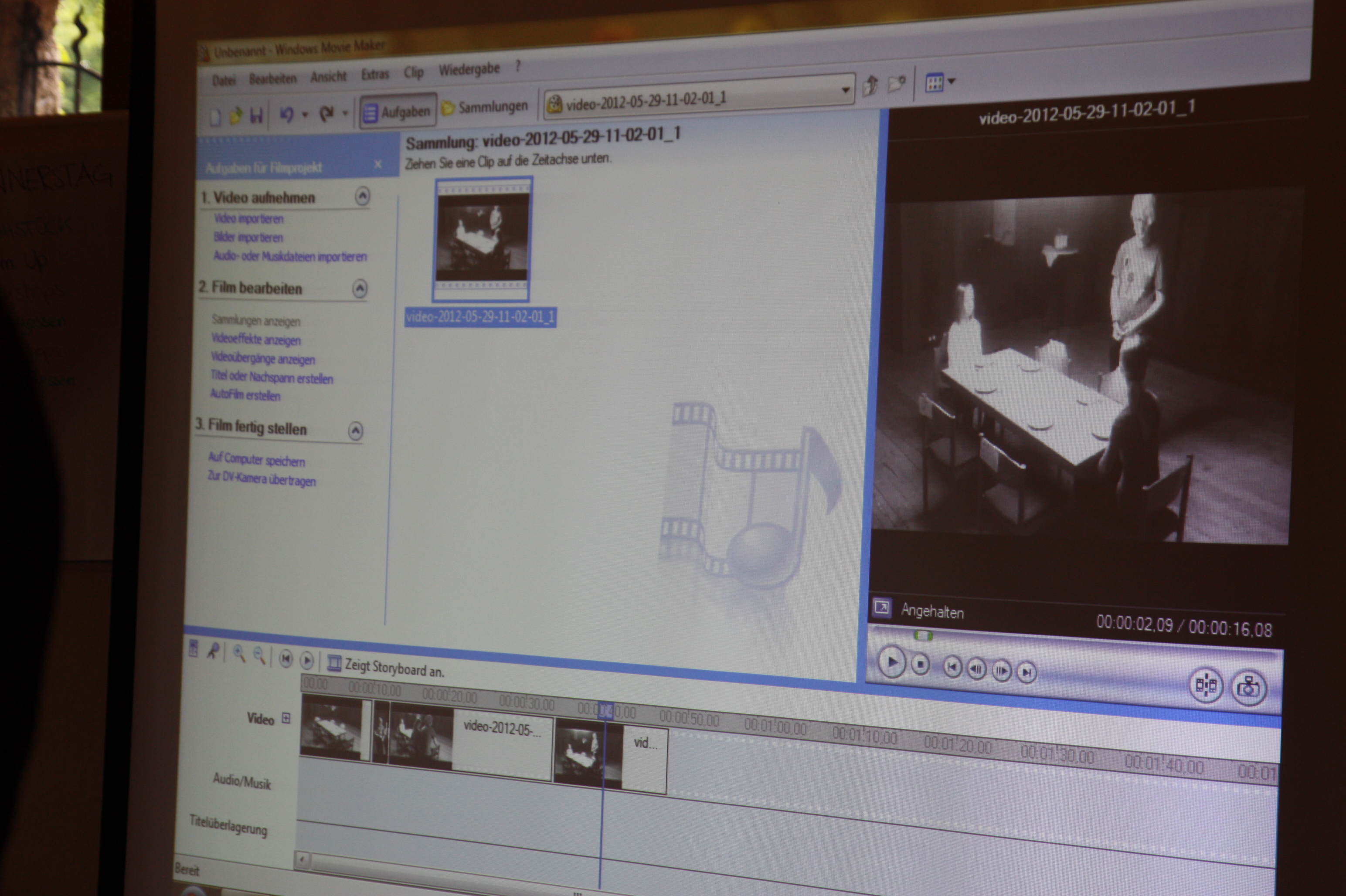Click 00:01:00,00 mark on the time ruler

tap(775, 727)
